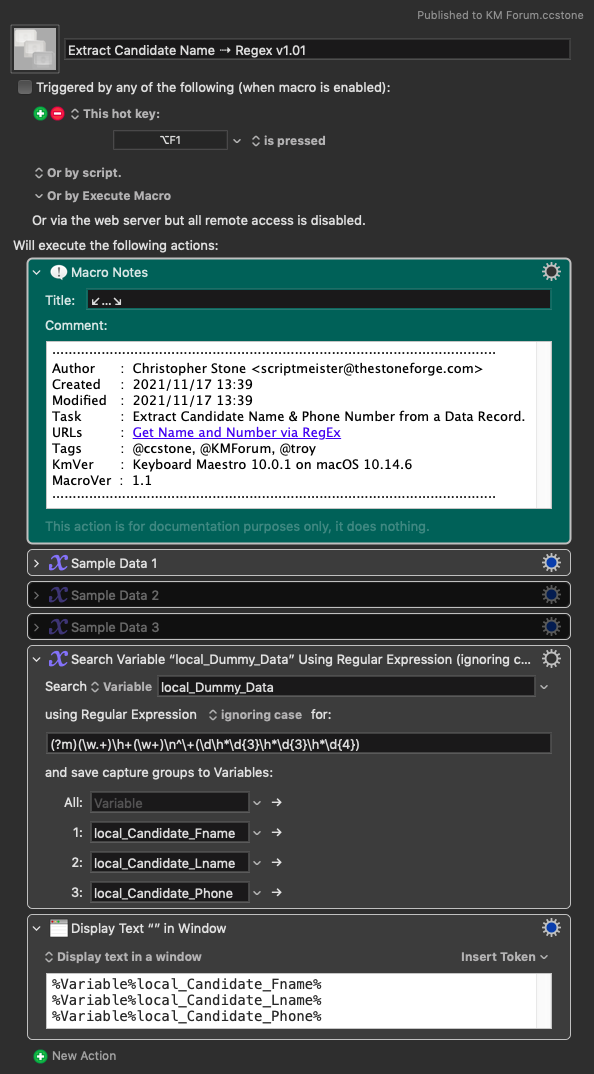Expand the Sample Data 2 action
594x1074 pixels.
point(38,595)
